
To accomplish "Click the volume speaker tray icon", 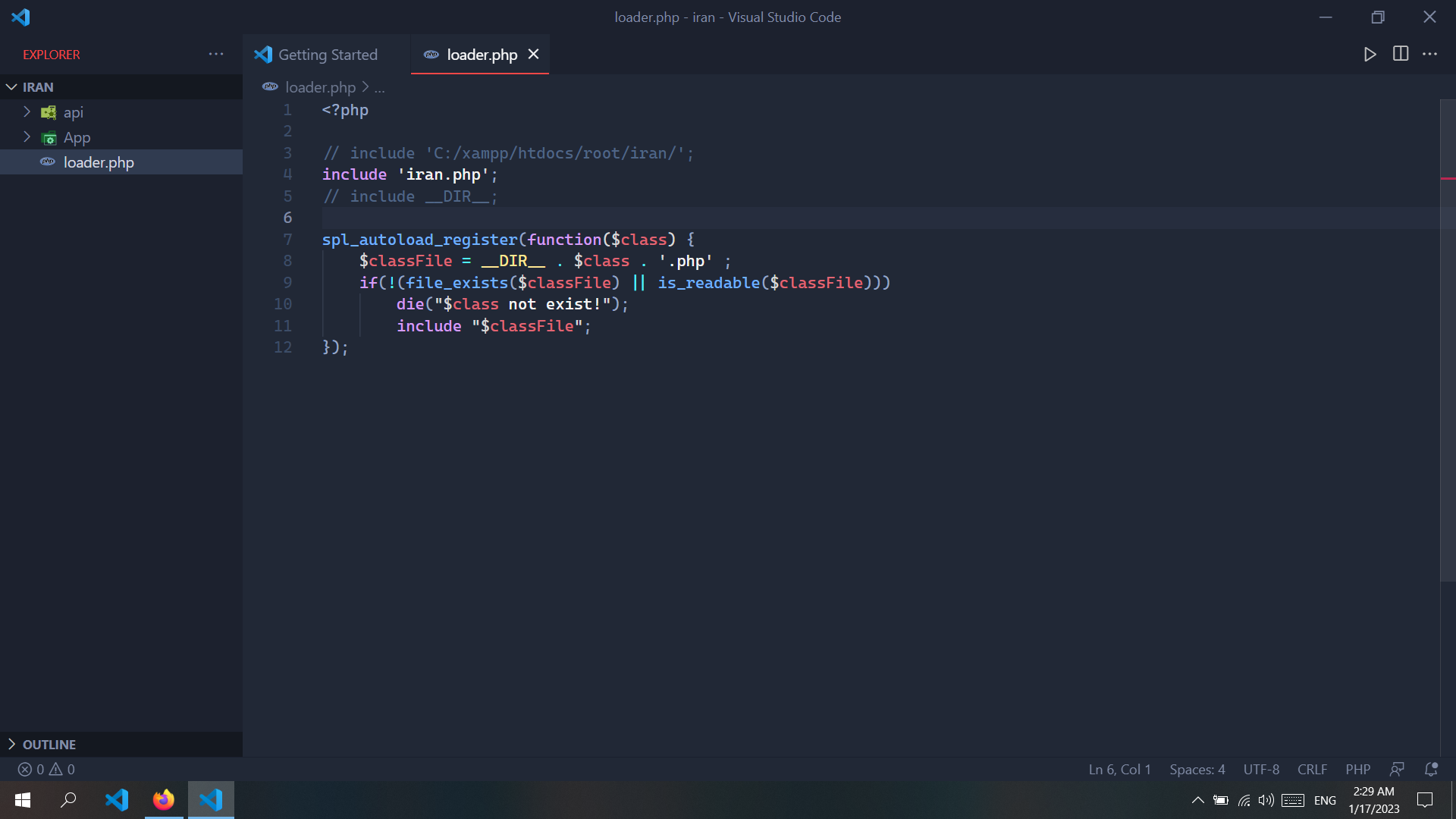I will click(x=1266, y=800).
